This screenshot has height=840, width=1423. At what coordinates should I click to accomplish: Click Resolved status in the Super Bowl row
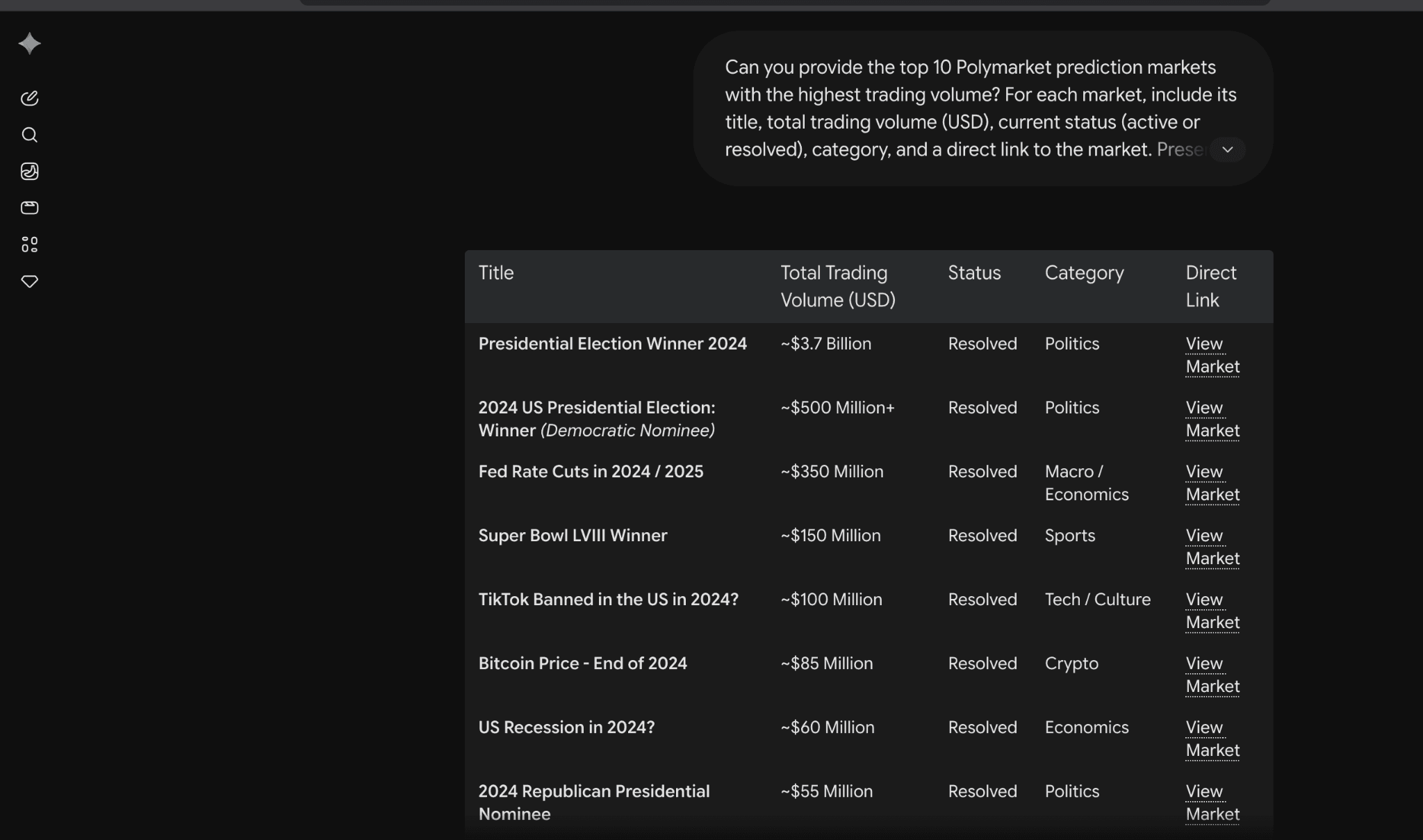tap(982, 536)
